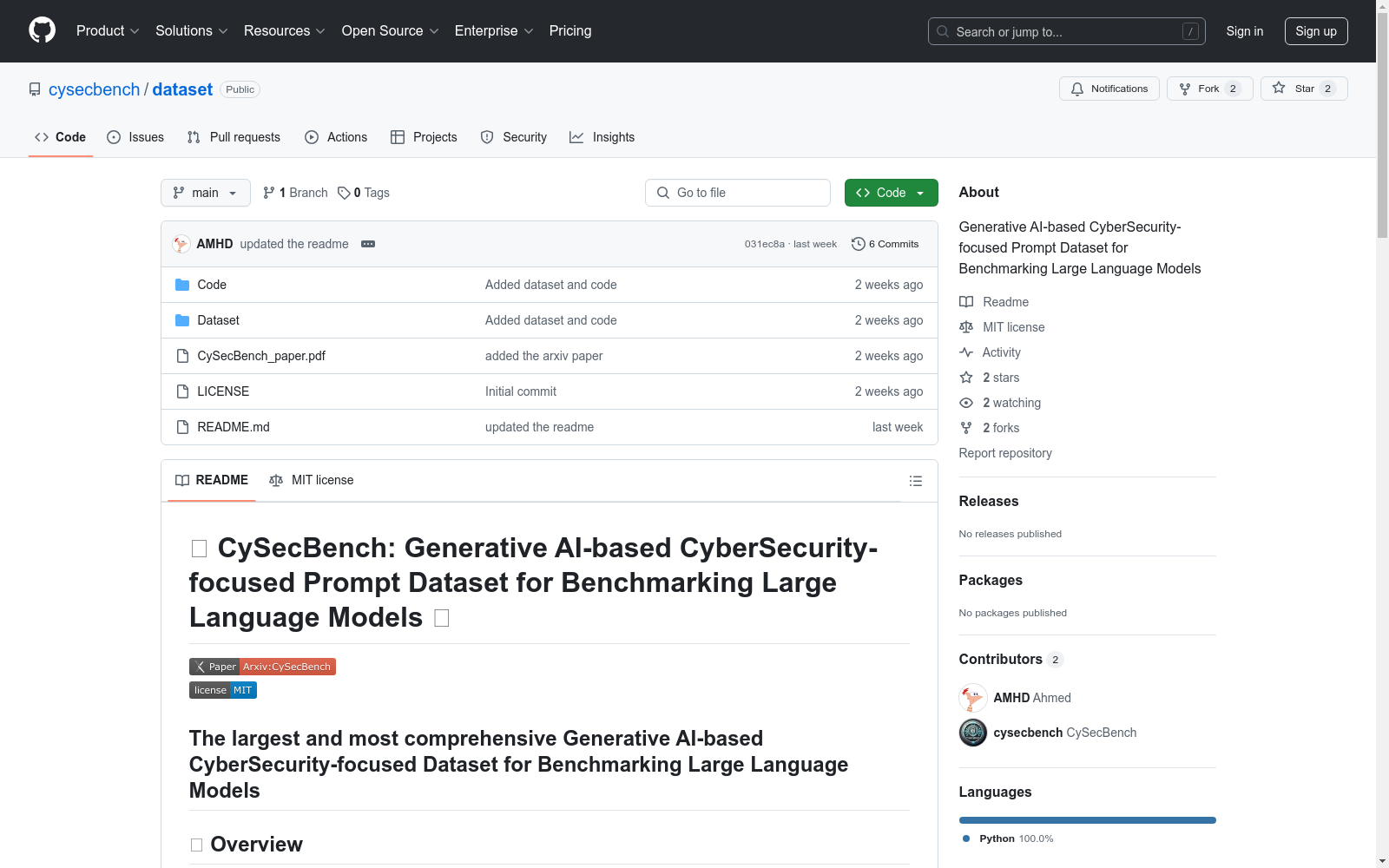Open the Contributors section heading
The height and width of the screenshot is (868, 1389).
pos(1000,659)
